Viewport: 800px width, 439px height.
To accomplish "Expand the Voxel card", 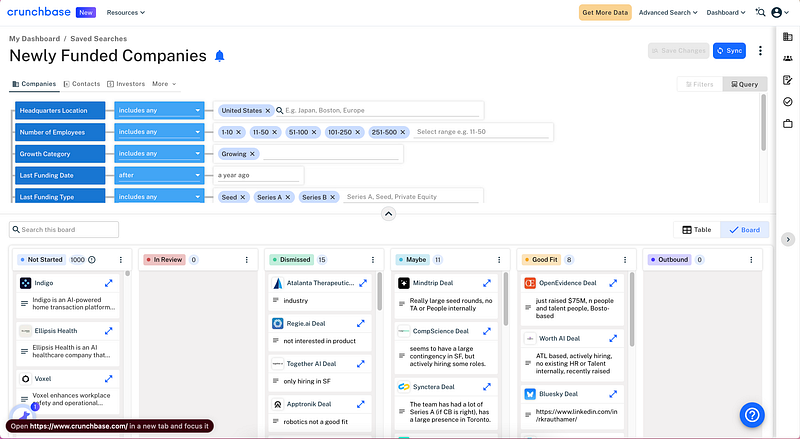I will coord(109,379).
